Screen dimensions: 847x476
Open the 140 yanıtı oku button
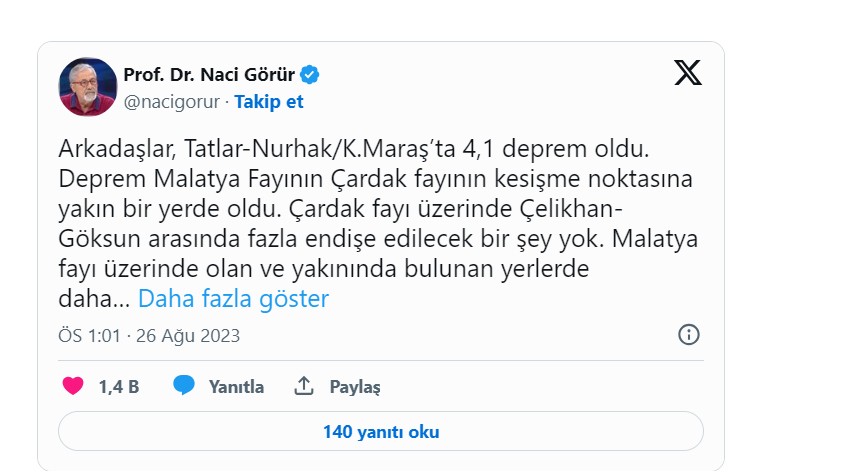(381, 432)
